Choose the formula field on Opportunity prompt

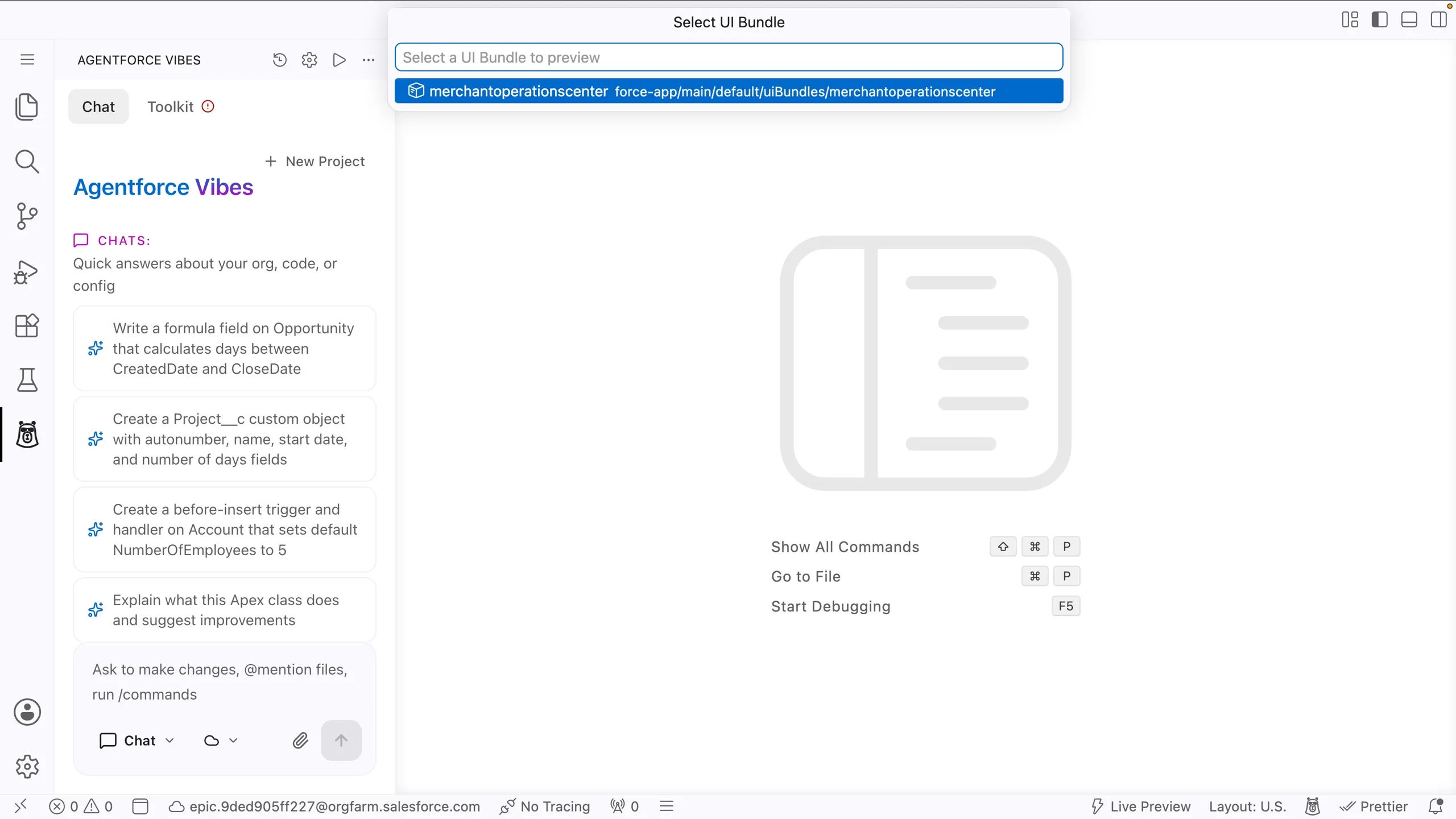point(224,349)
